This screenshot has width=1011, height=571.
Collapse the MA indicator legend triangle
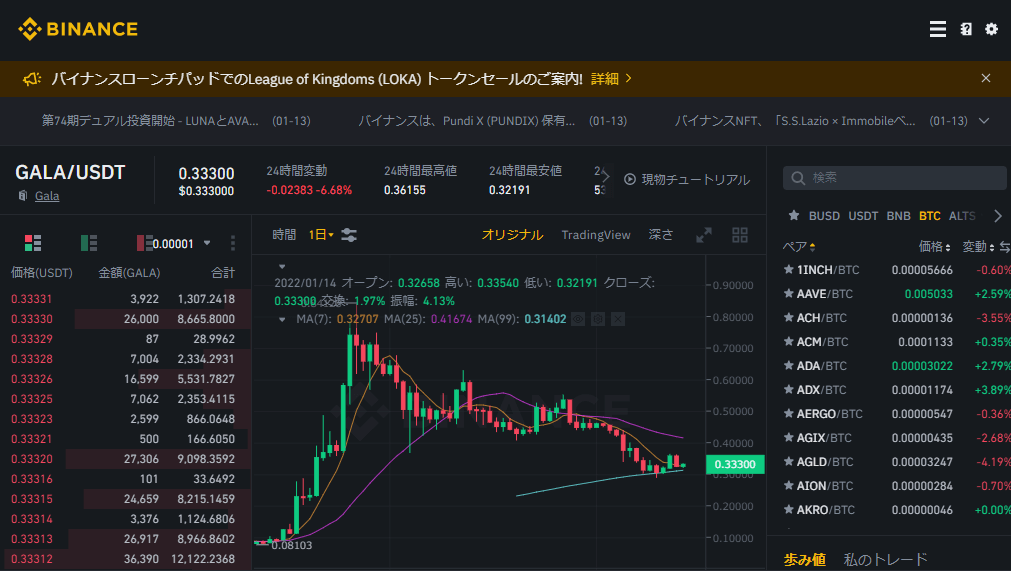click(x=282, y=319)
